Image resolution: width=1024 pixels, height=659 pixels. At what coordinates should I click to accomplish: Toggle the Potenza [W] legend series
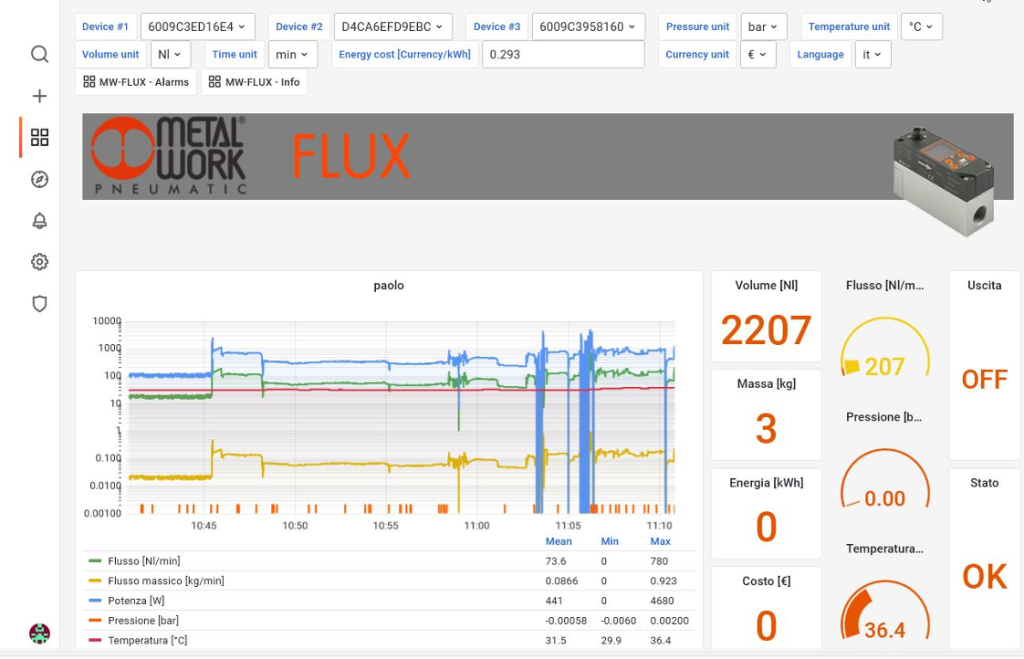[x=136, y=600]
